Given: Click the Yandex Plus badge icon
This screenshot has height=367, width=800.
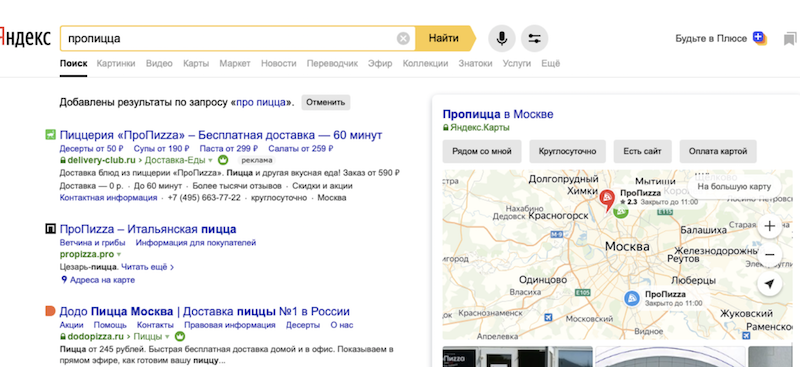Looking at the screenshot, I should pos(759,38).
